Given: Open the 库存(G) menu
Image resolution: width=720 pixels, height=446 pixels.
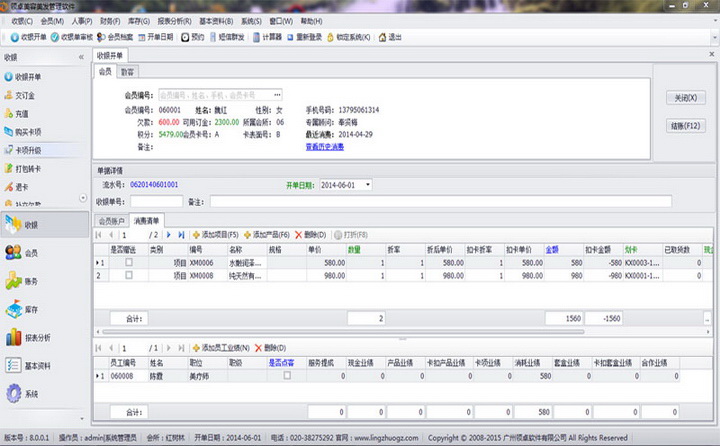Looking at the screenshot, I should coord(138,21).
